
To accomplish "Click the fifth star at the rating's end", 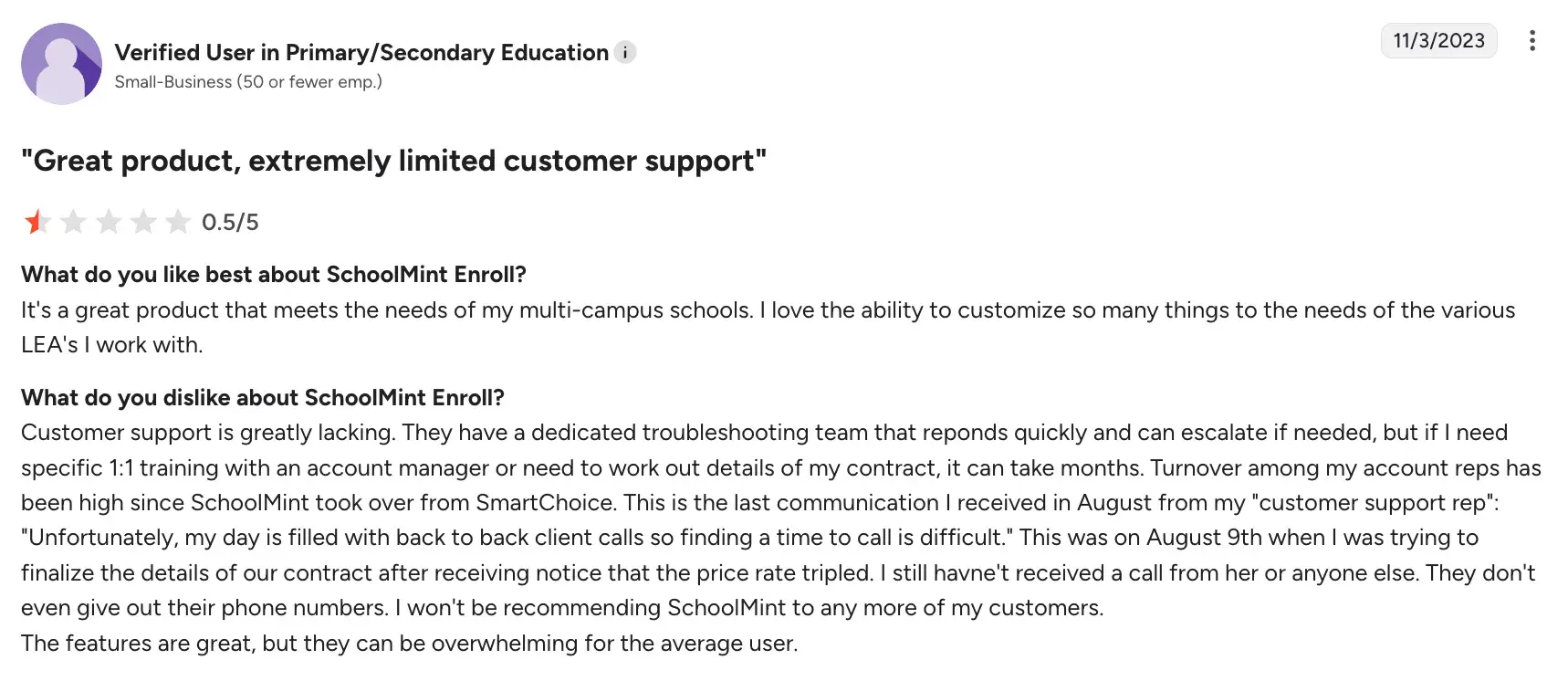I will coord(180,221).
